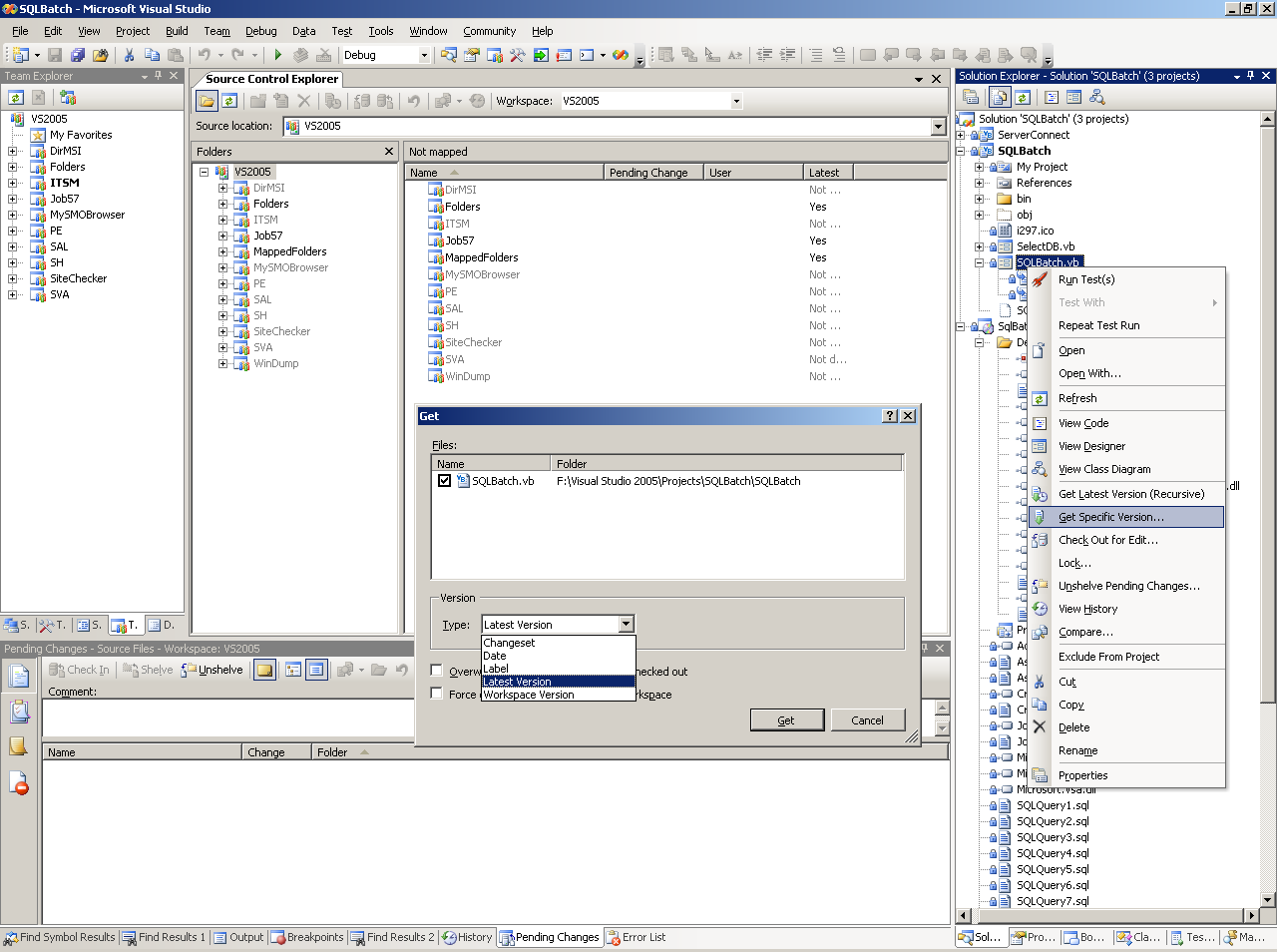Open the Debug configuration dropdown
This screenshot has height=952, width=1277.
click(x=424, y=55)
